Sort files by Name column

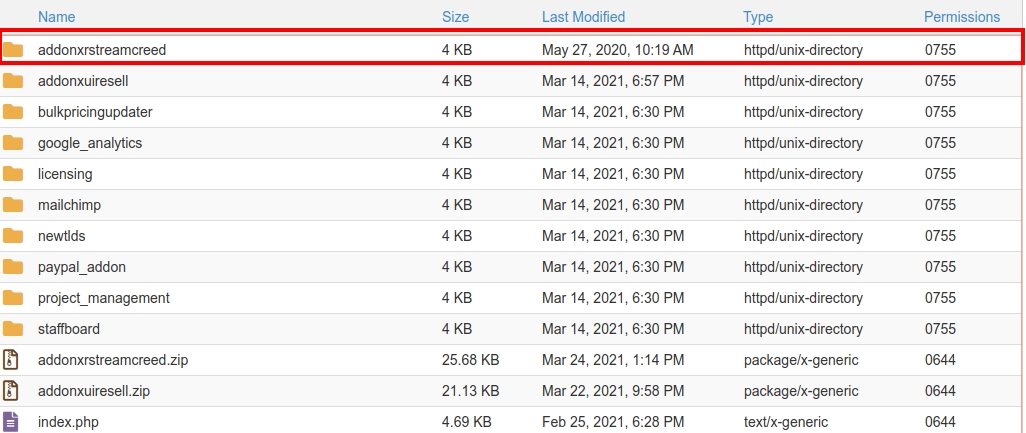pyautogui.click(x=56, y=17)
